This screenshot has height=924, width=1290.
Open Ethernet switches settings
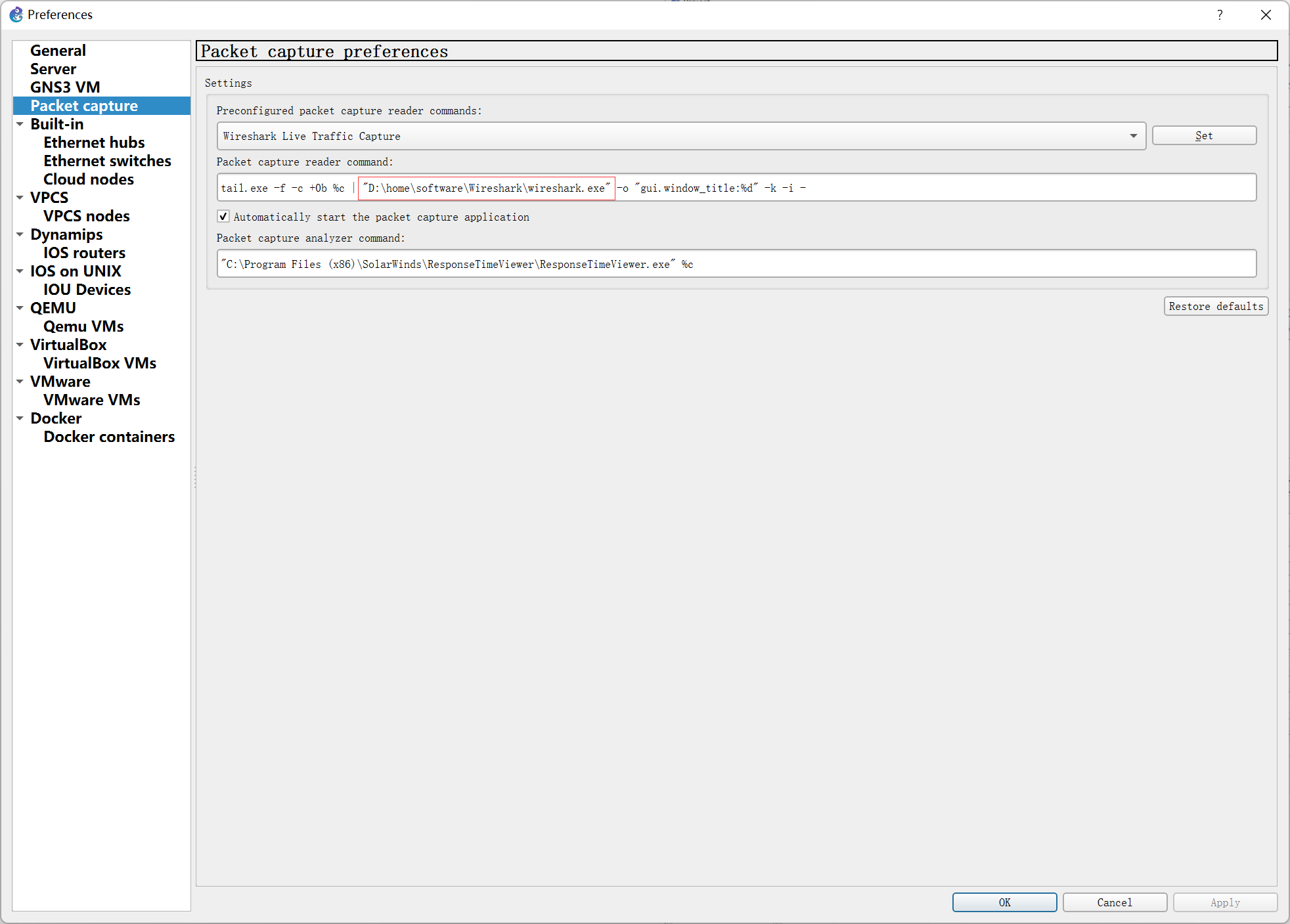click(107, 161)
